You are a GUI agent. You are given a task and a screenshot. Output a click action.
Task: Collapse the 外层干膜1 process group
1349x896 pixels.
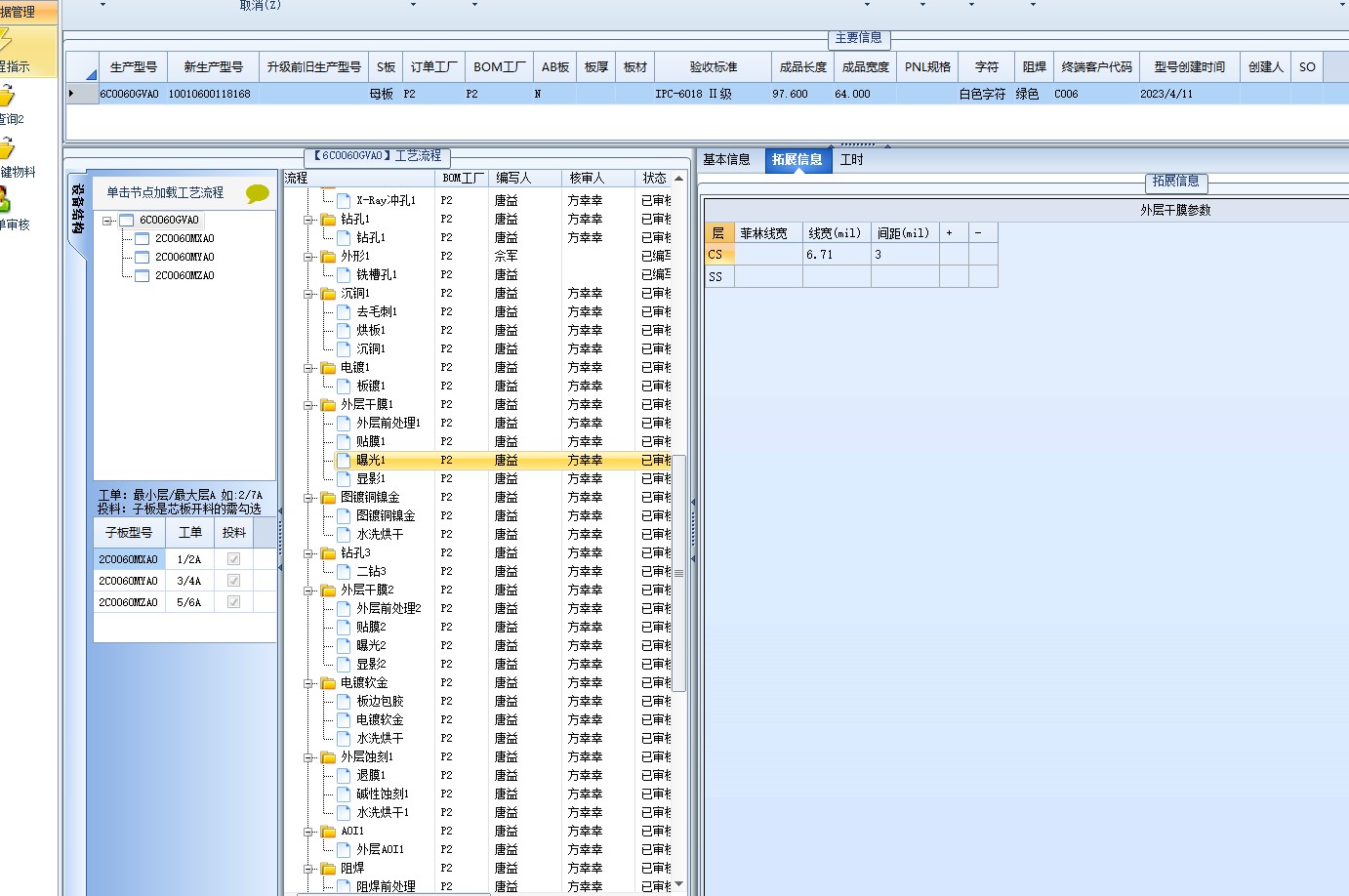(308, 405)
